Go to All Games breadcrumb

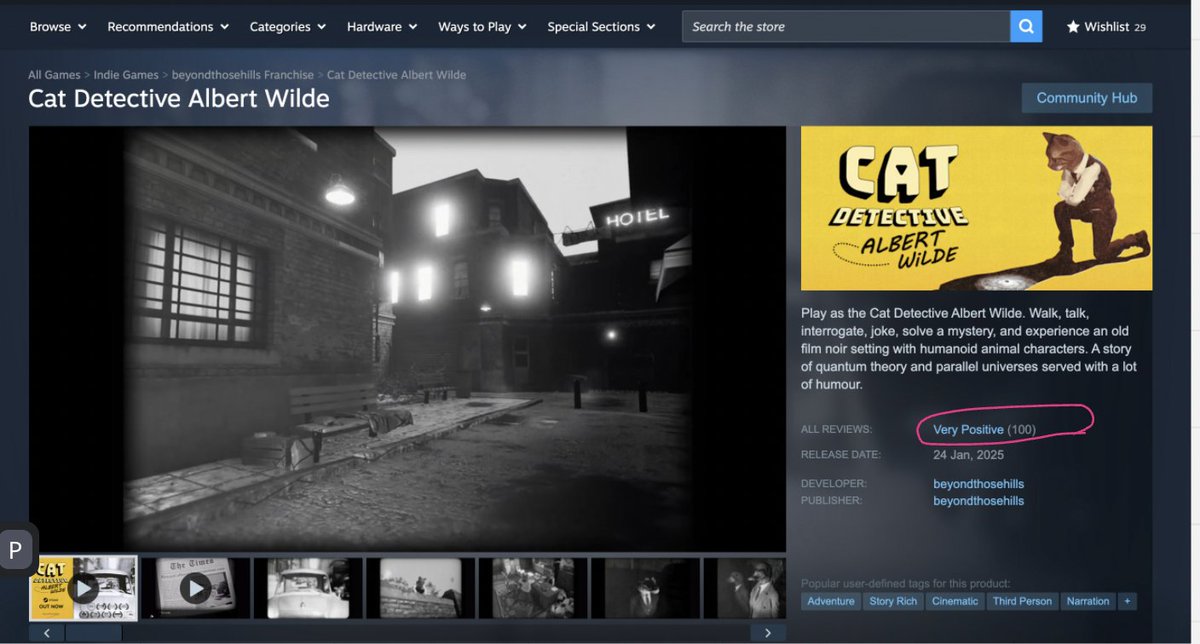[x=54, y=75]
